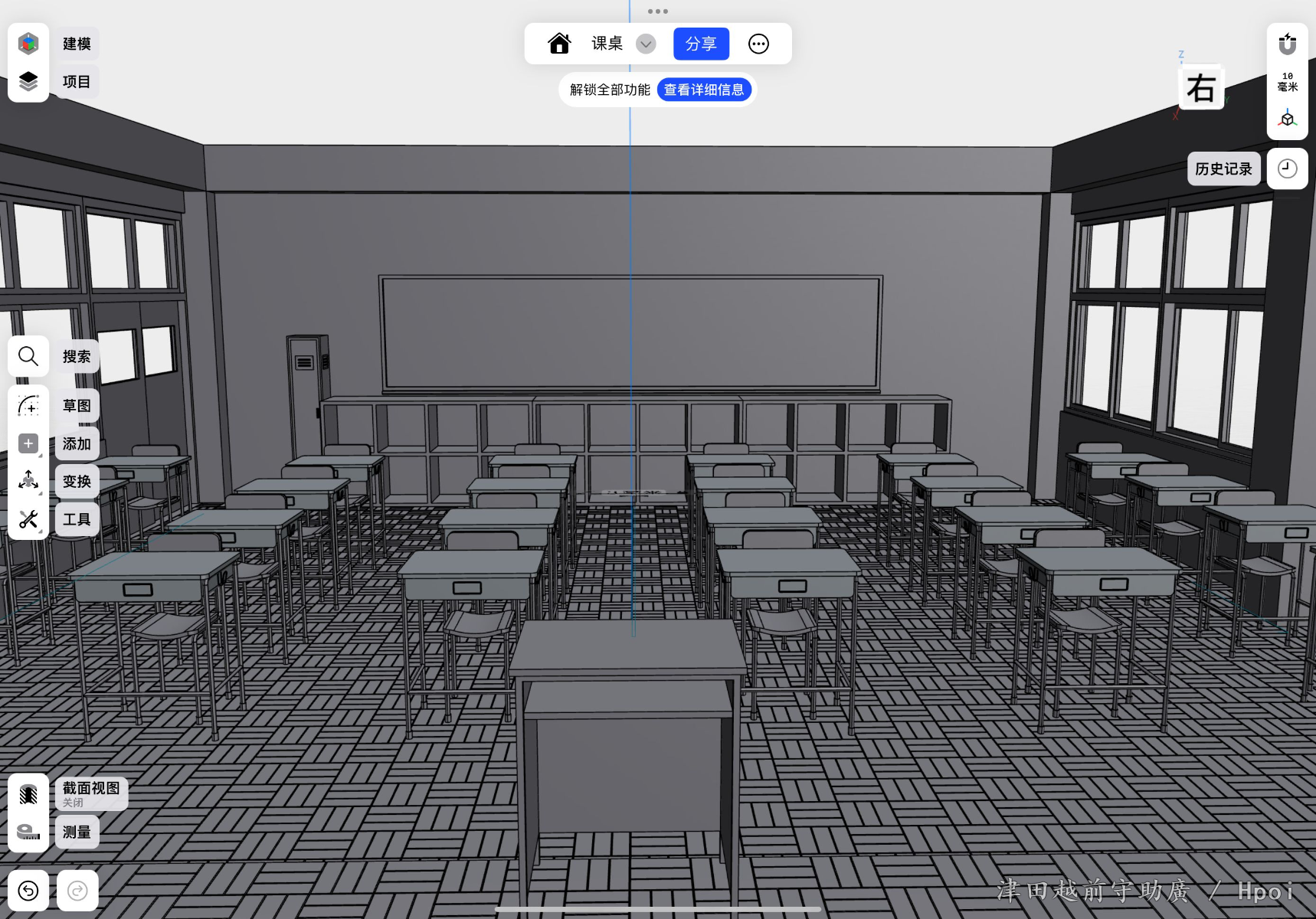Change the 10 毫米 grid size setting
Image resolution: width=1316 pixels, height=919 pixels.
tap(1287, 82)
